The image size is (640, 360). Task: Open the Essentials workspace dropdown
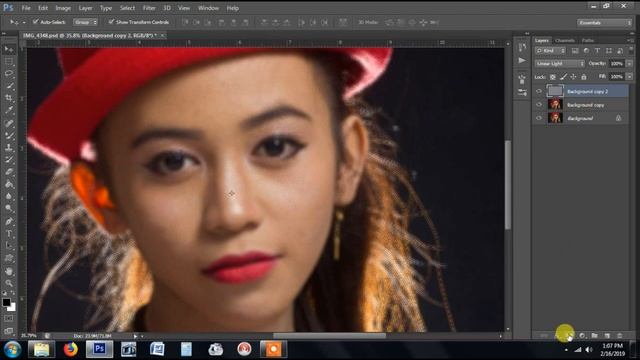[604, 22]
